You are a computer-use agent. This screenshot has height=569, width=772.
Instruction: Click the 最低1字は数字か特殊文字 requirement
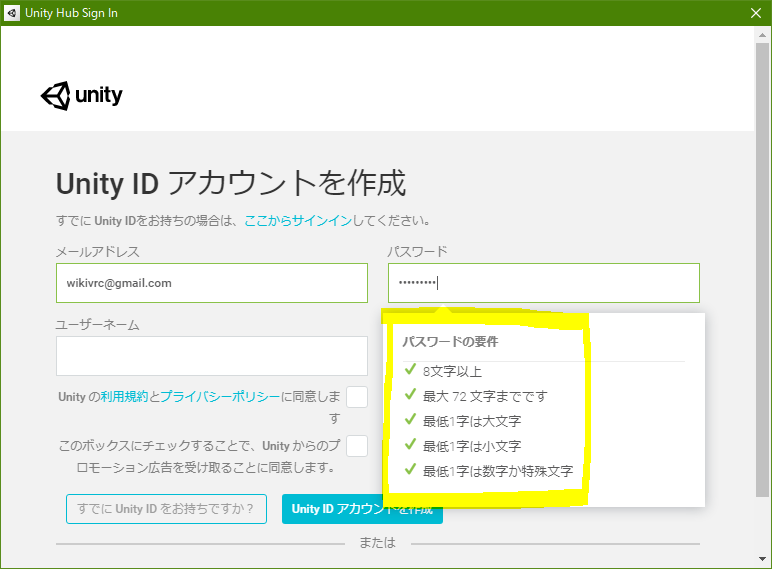(x=498, y=472)
